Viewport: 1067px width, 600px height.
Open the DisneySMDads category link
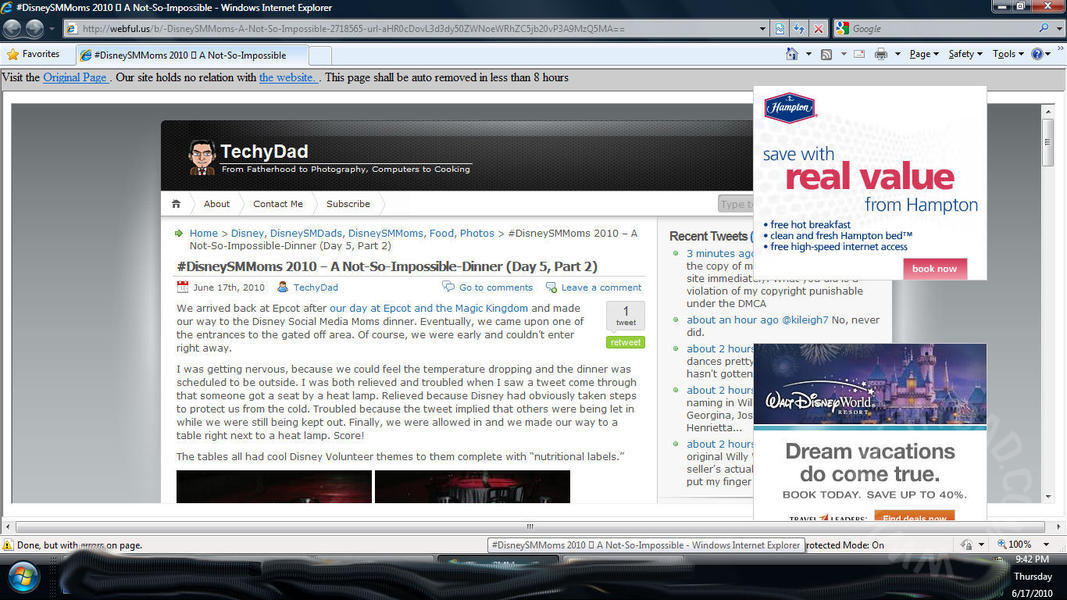(x=306, y=233)
